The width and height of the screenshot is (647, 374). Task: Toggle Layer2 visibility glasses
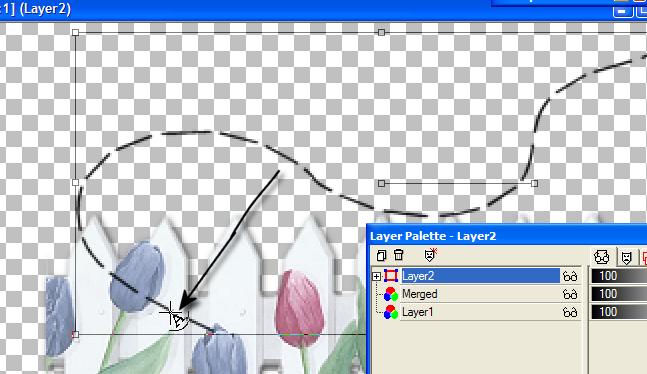tap(570, 276)
